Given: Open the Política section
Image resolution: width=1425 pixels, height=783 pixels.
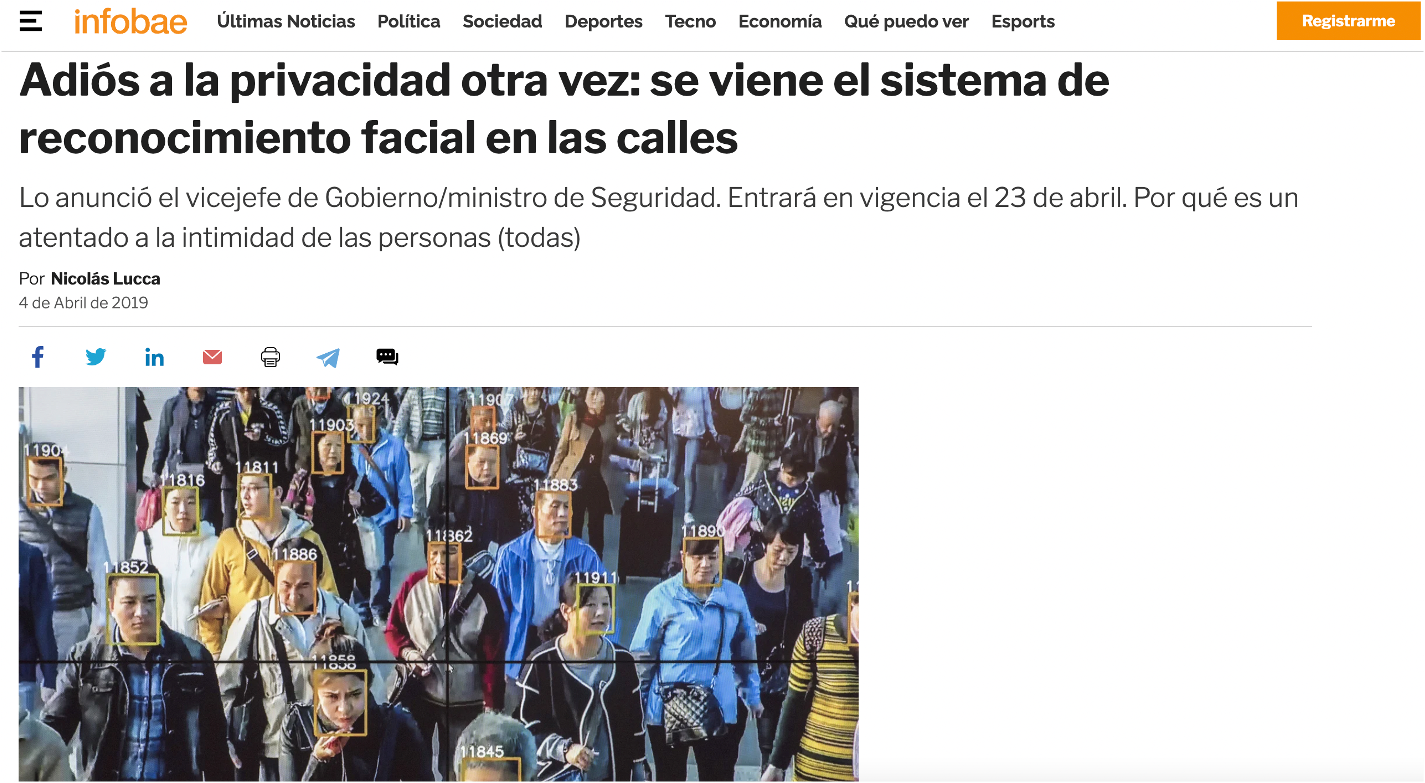Looking at the screenshot, I should pyautogui.click(x=409, y=21).
